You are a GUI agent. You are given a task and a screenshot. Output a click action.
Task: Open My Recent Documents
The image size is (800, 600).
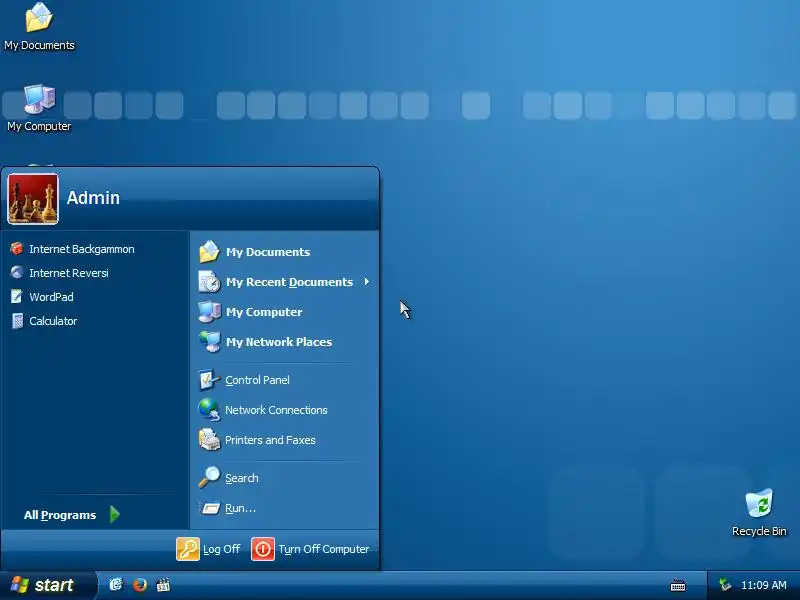click(x=285, y=282)
